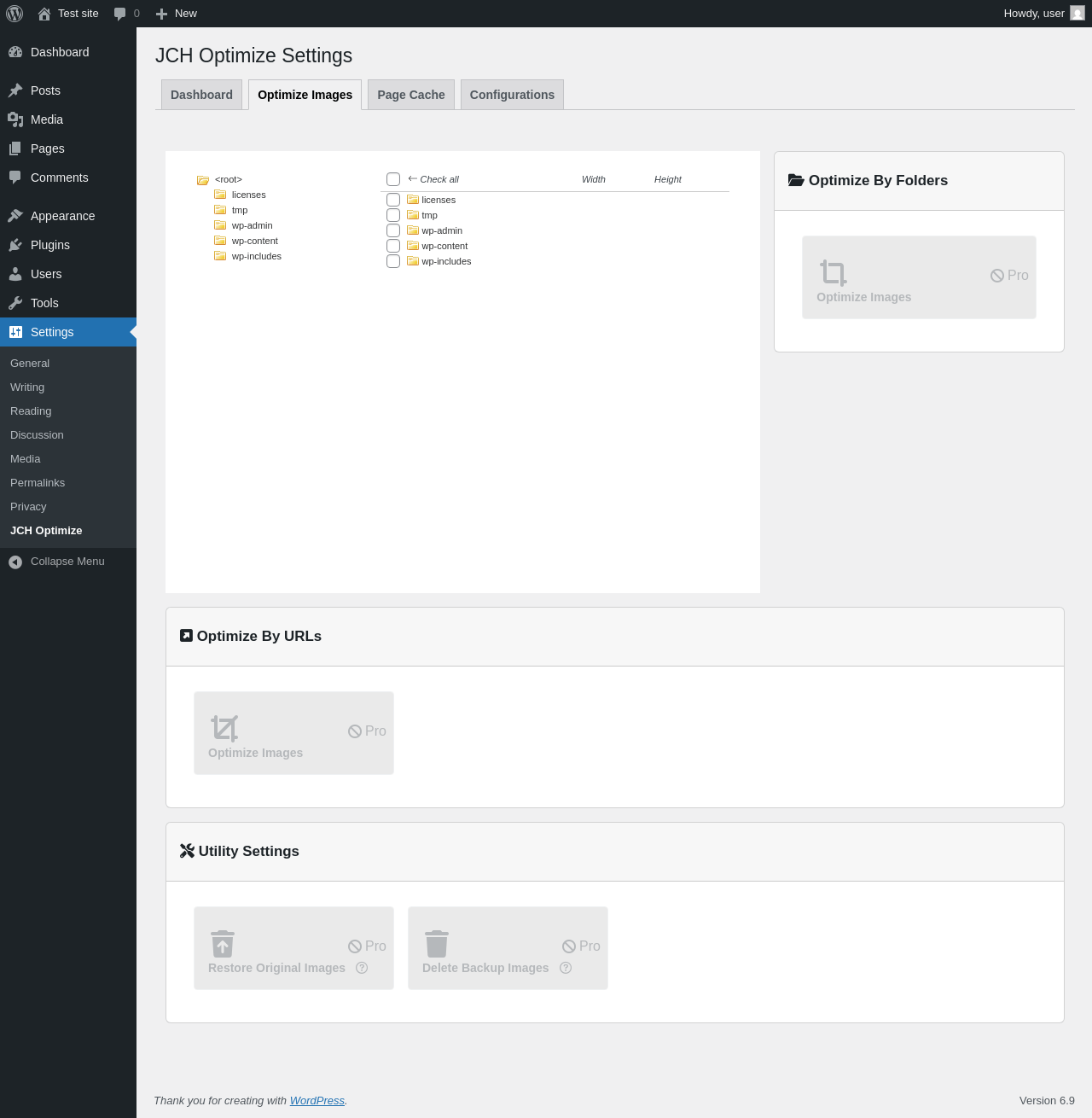Select JCH Optimize submenu item
This screenshot has height=1118, width=1092.
point(68,531)
